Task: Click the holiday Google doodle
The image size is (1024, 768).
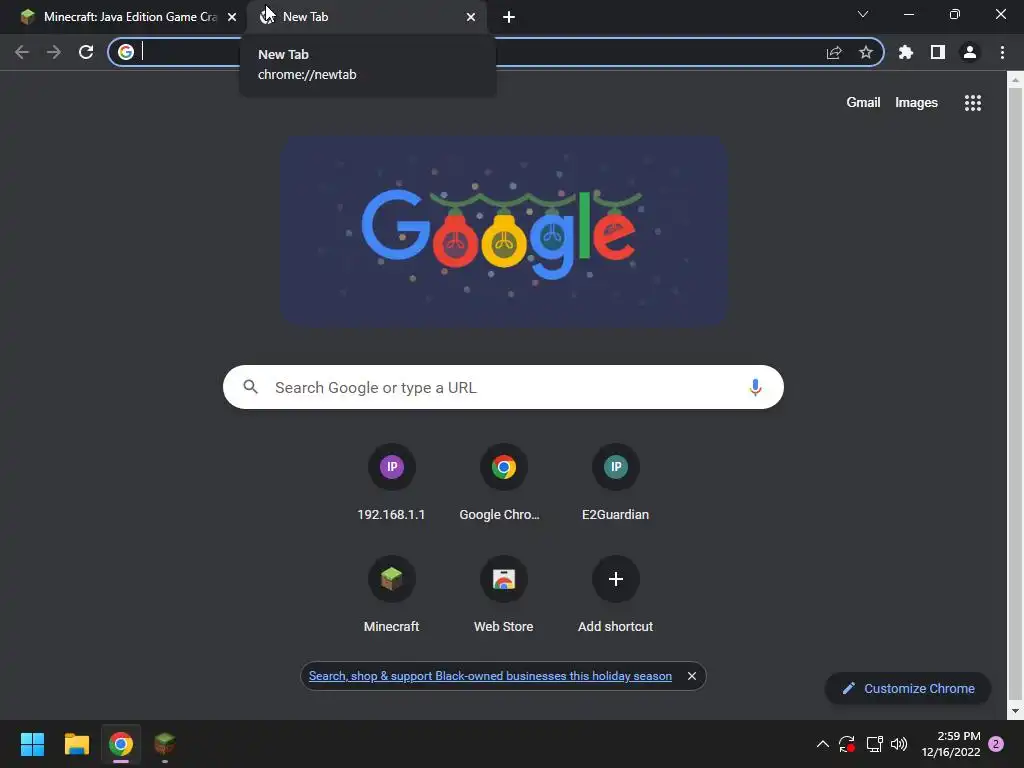Action: pos(504,231)
